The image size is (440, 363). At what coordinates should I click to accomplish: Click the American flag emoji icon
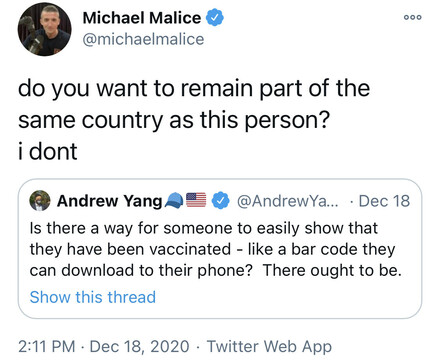196,200
